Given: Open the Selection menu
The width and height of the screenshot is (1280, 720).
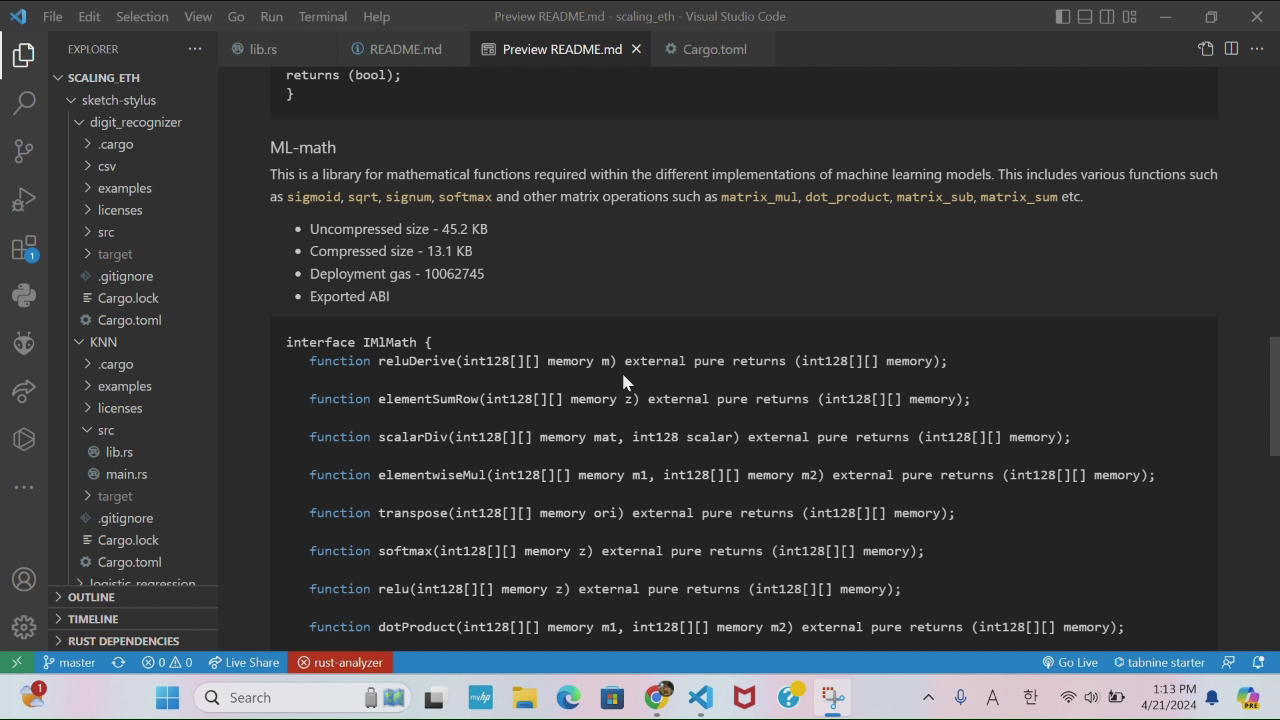Looking at the screenshot, I should (x=142, y=16).
